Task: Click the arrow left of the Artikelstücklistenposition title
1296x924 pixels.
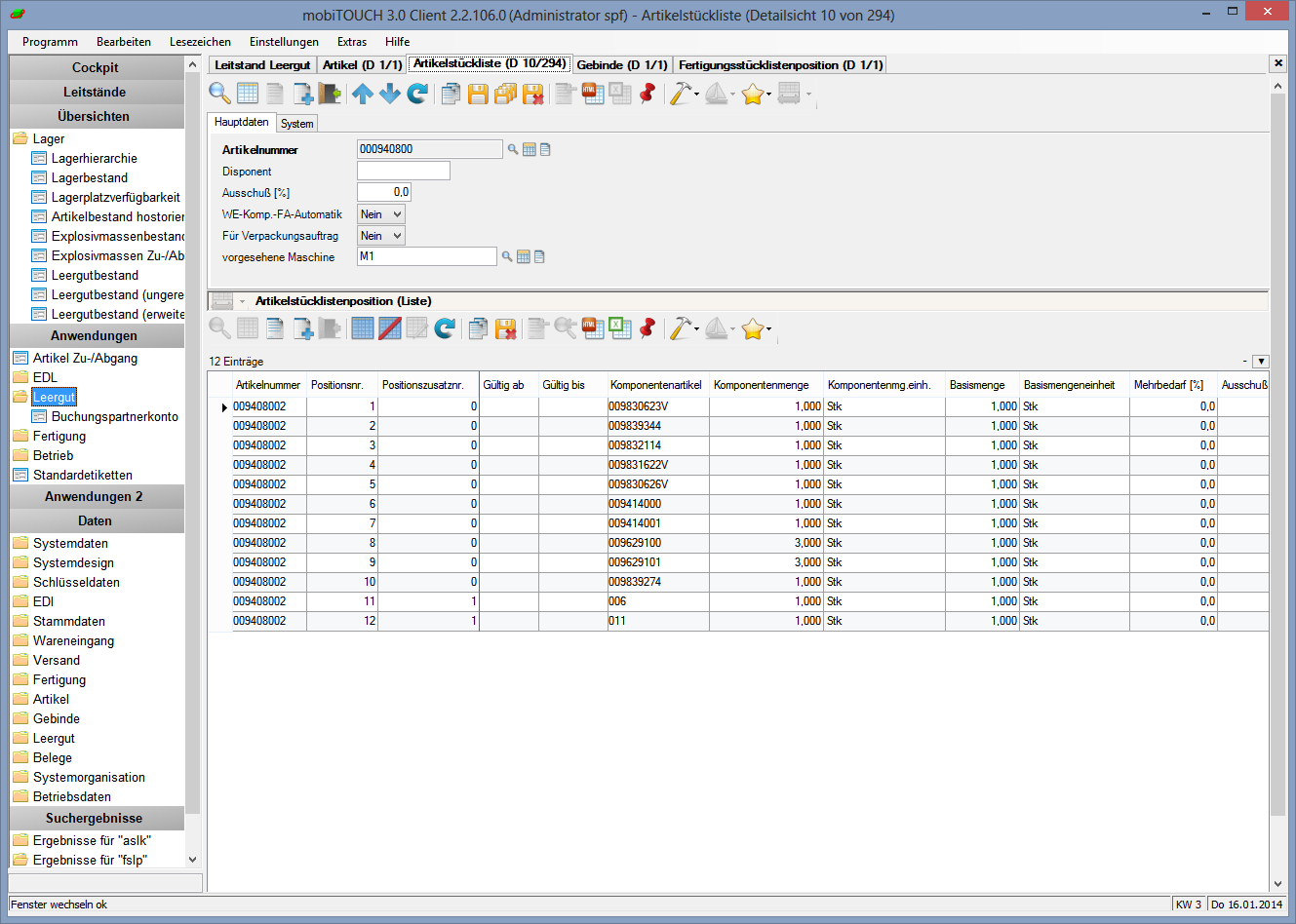Action: tap(243, 301)
